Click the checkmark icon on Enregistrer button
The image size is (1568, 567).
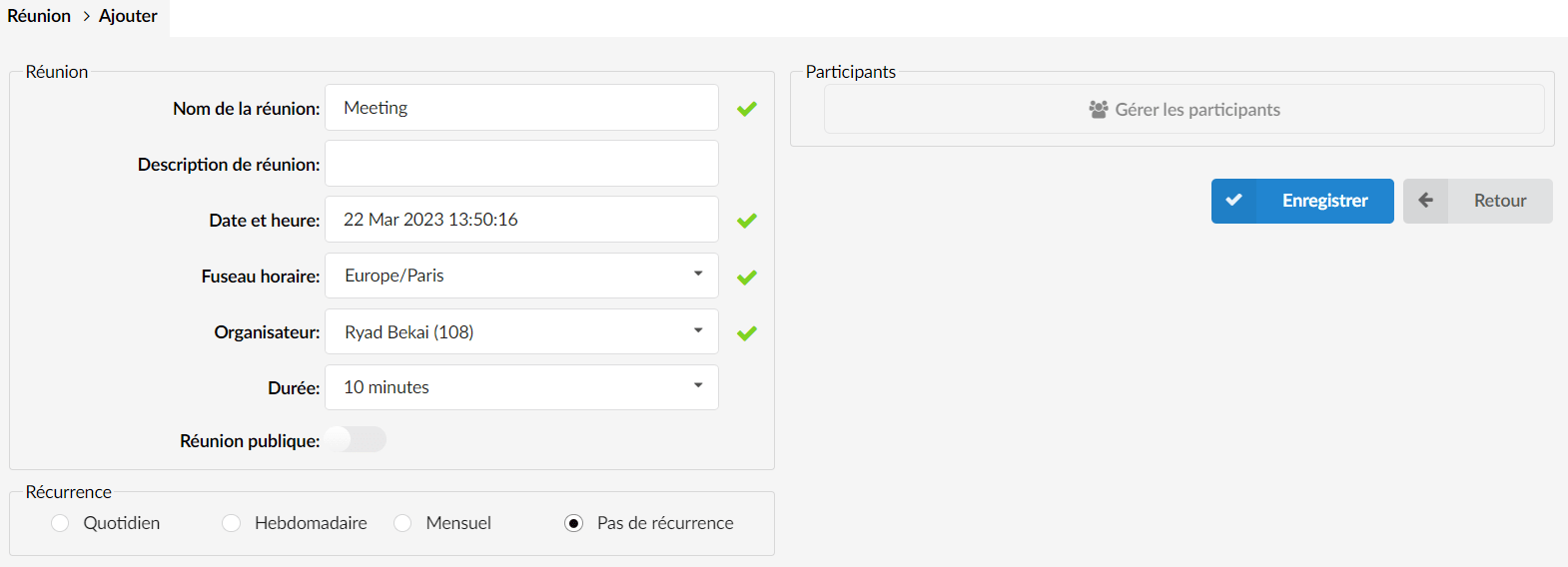[x=1234, y=201]
